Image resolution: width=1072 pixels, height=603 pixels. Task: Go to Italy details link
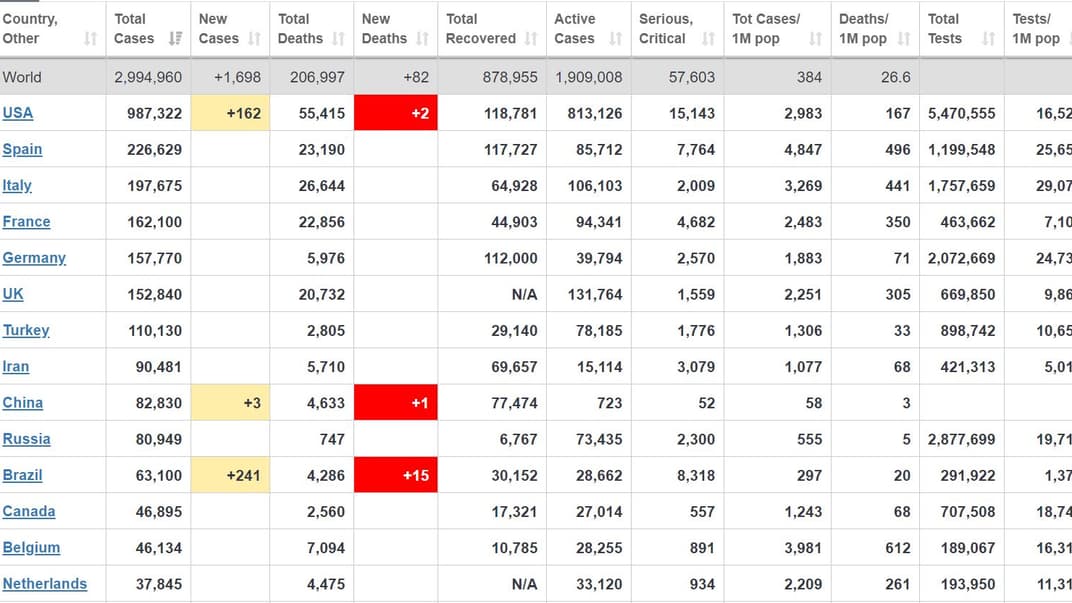pyautogui.click(x=17, y=185)
